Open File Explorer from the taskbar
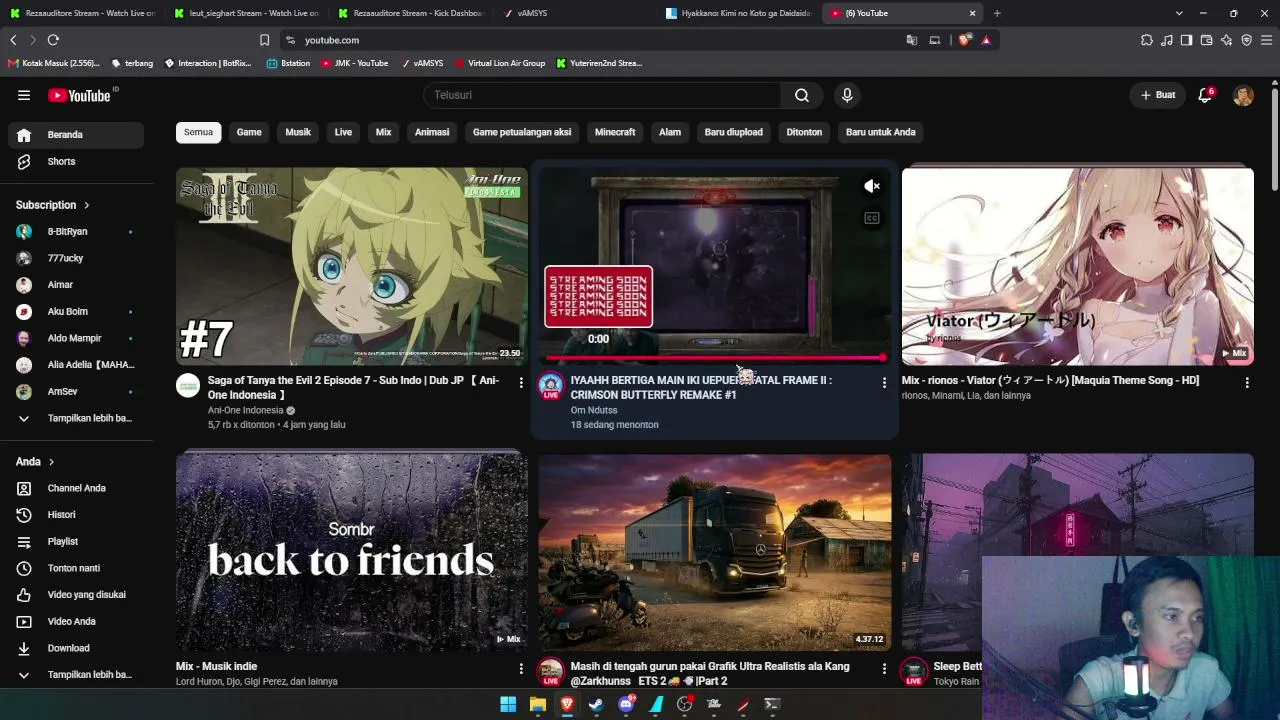The image size is (1280, 720). [537, 704]
